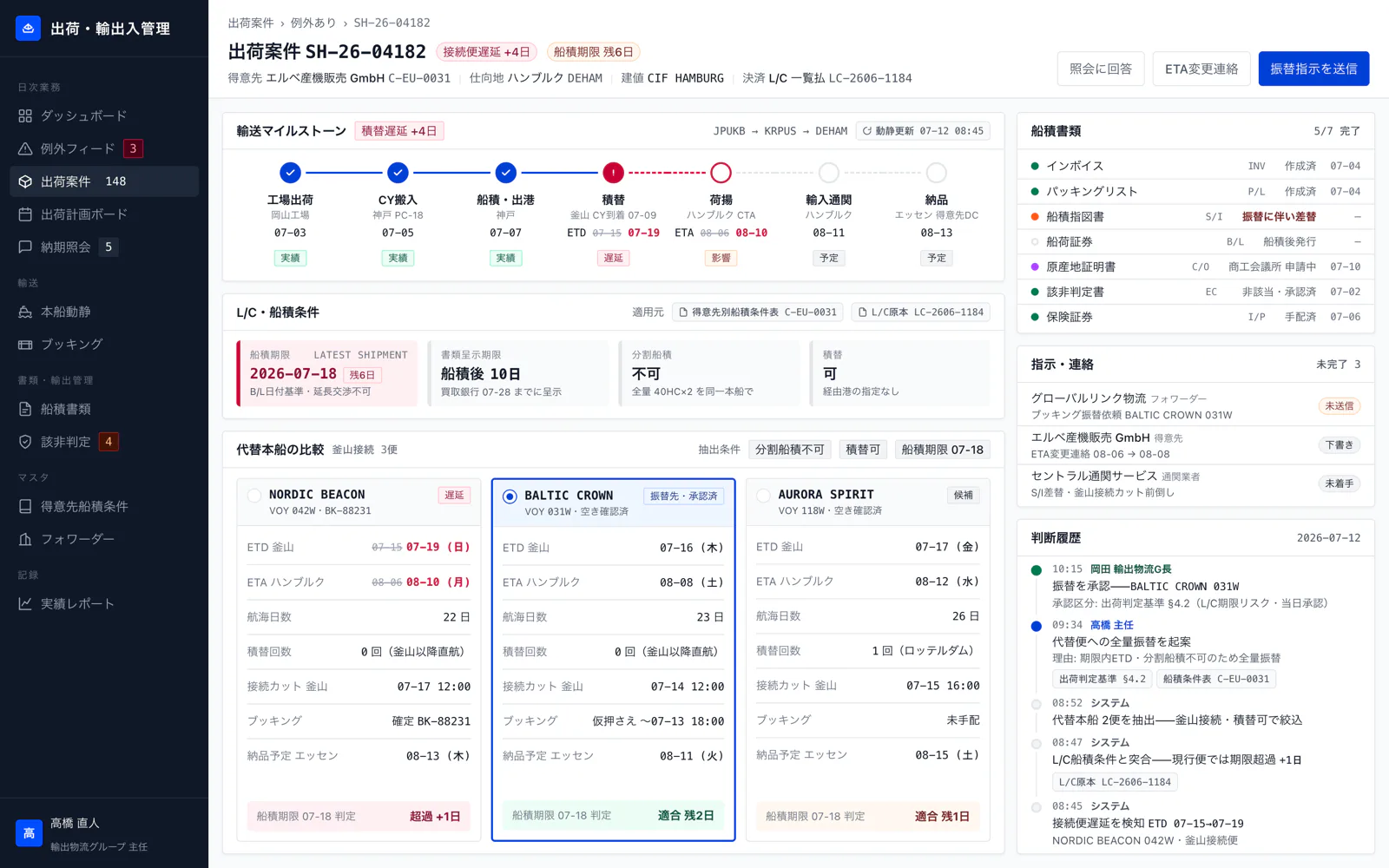
Task: Click 出荷判定基準 §4.2 tag in history
Action: click(1102, 679)
